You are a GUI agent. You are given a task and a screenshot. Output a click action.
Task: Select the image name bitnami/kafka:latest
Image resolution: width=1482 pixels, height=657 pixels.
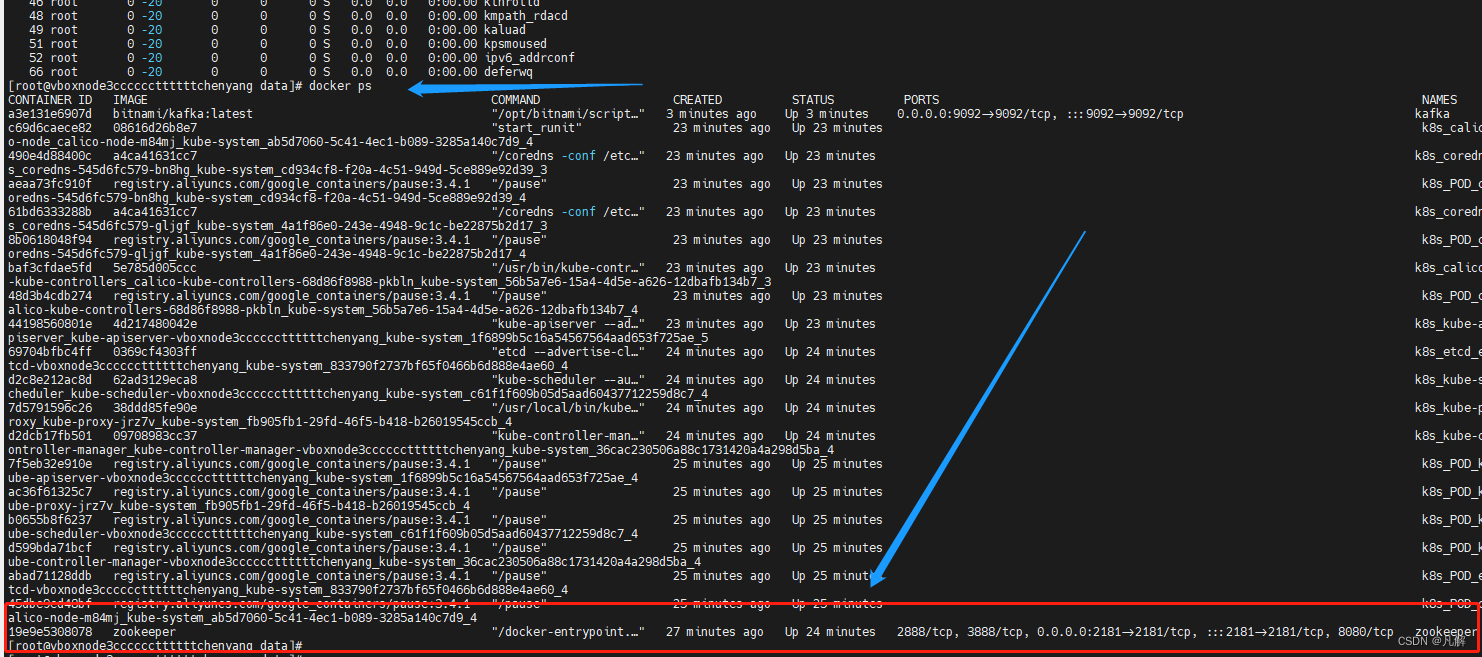(x=183, y=114)
